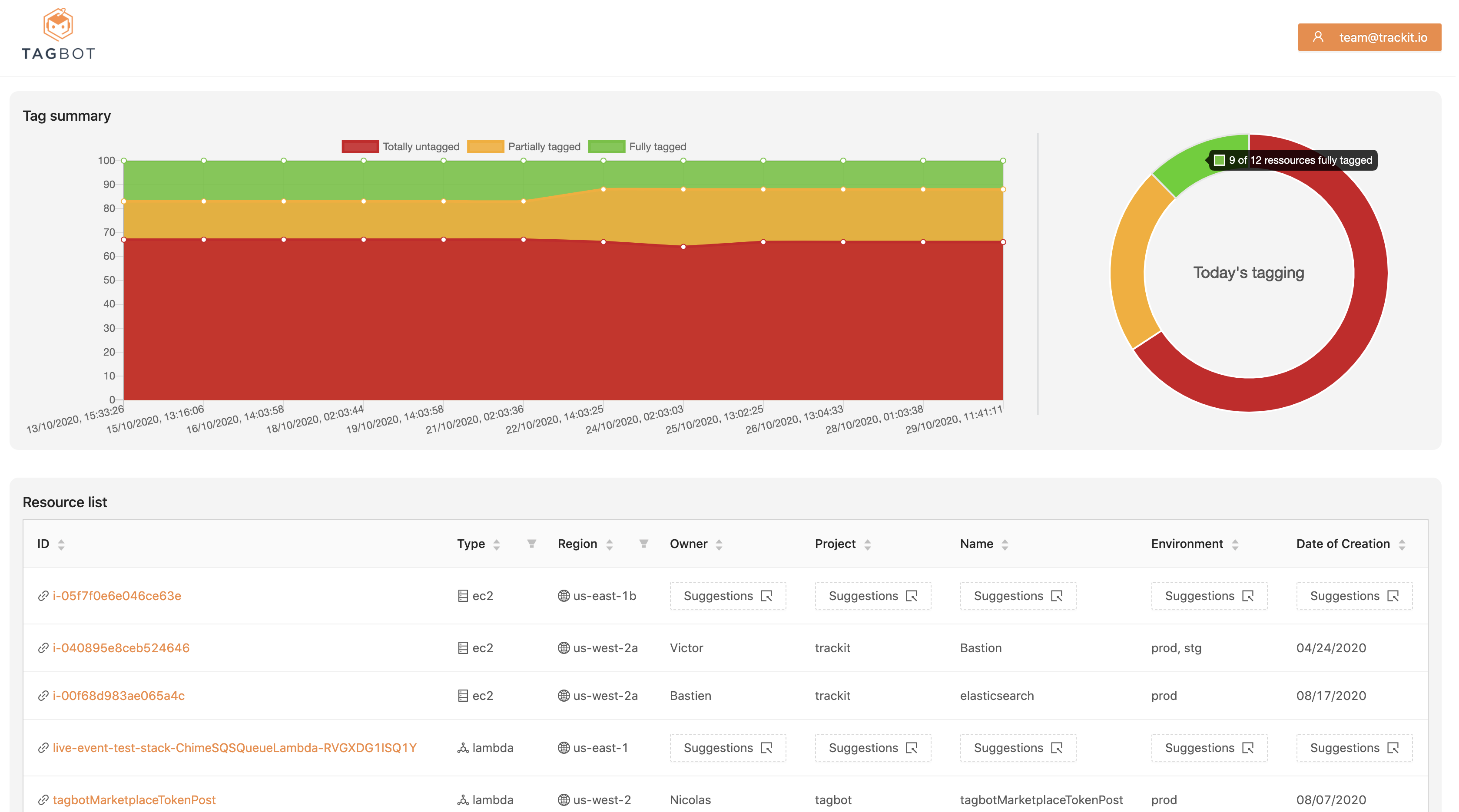Click the Type column filter funnel icon
The image size is (1459, 812).
(x=531, y=544)
